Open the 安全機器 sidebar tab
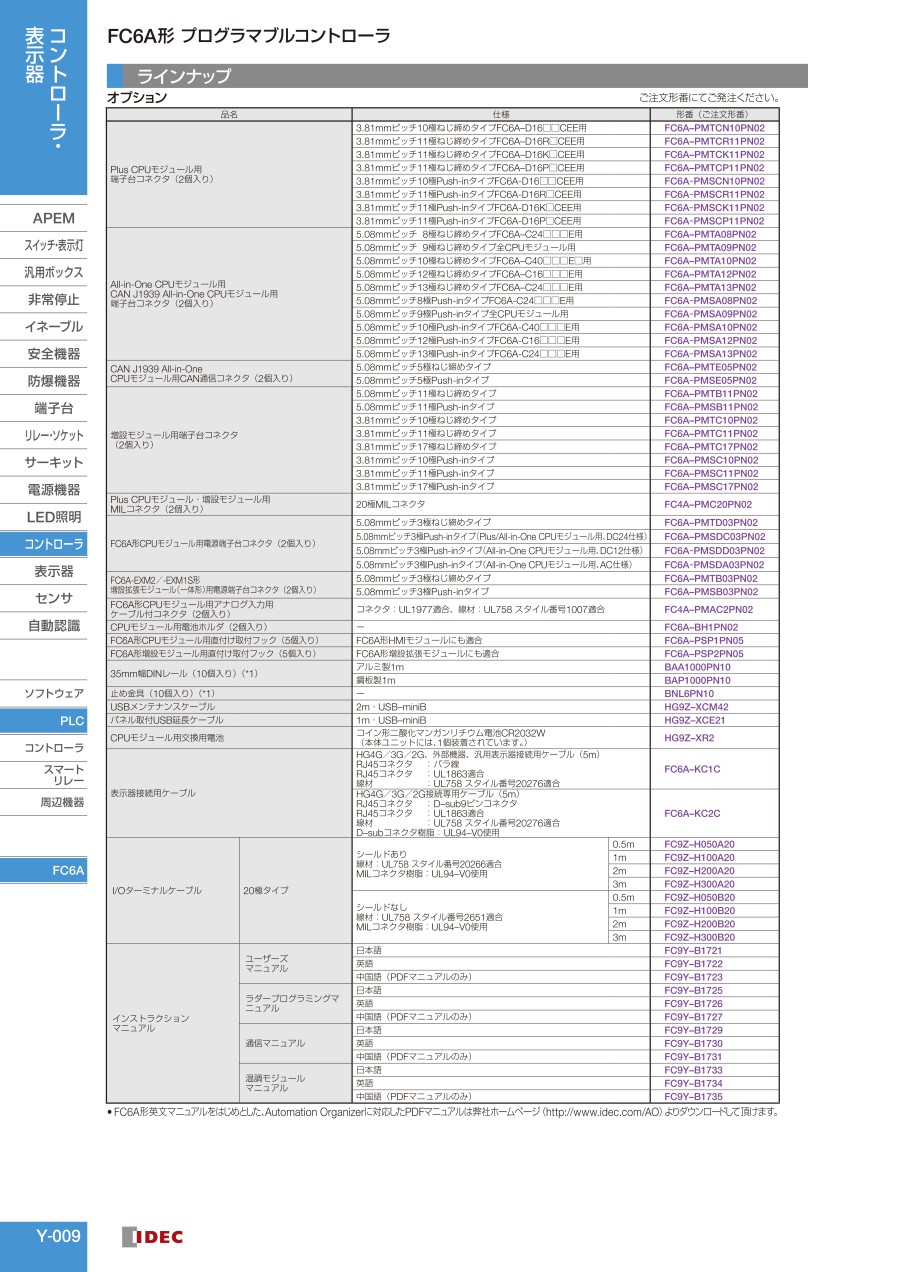The height and width of the screenshot is (1272, 900). coord(53,354)
